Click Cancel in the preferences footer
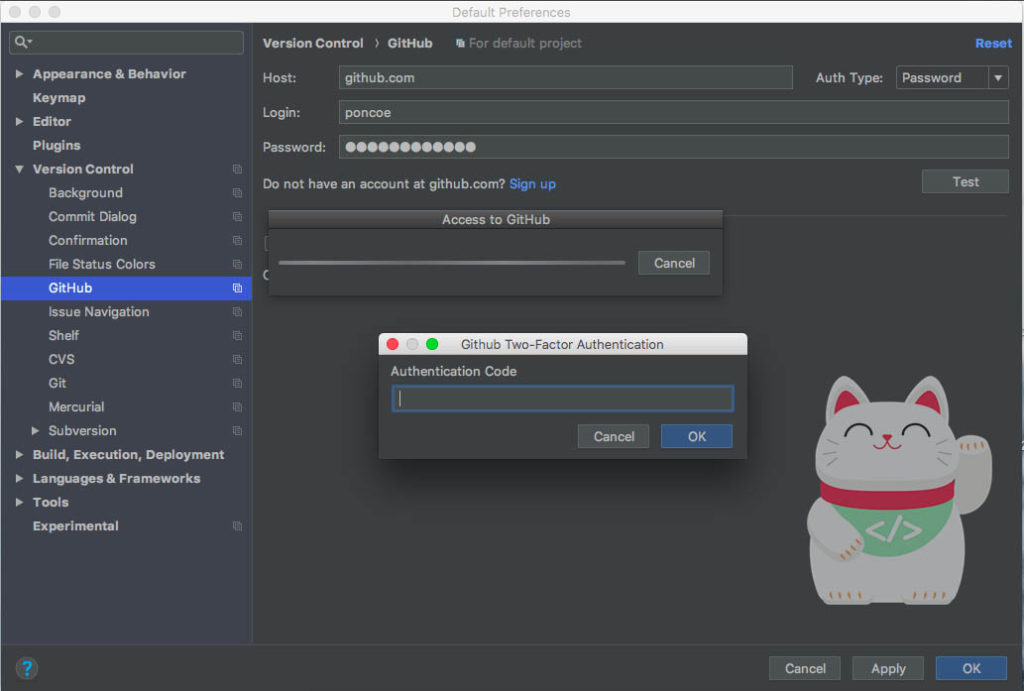Screen dimensions: 1024x691 click(805, 669)
